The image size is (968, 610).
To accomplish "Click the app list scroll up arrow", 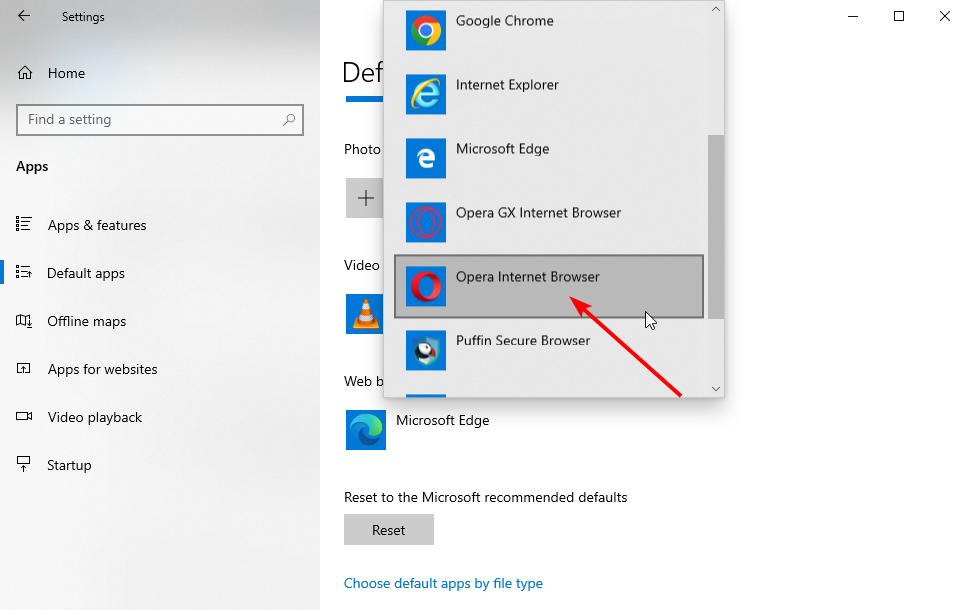I will 716,9.
